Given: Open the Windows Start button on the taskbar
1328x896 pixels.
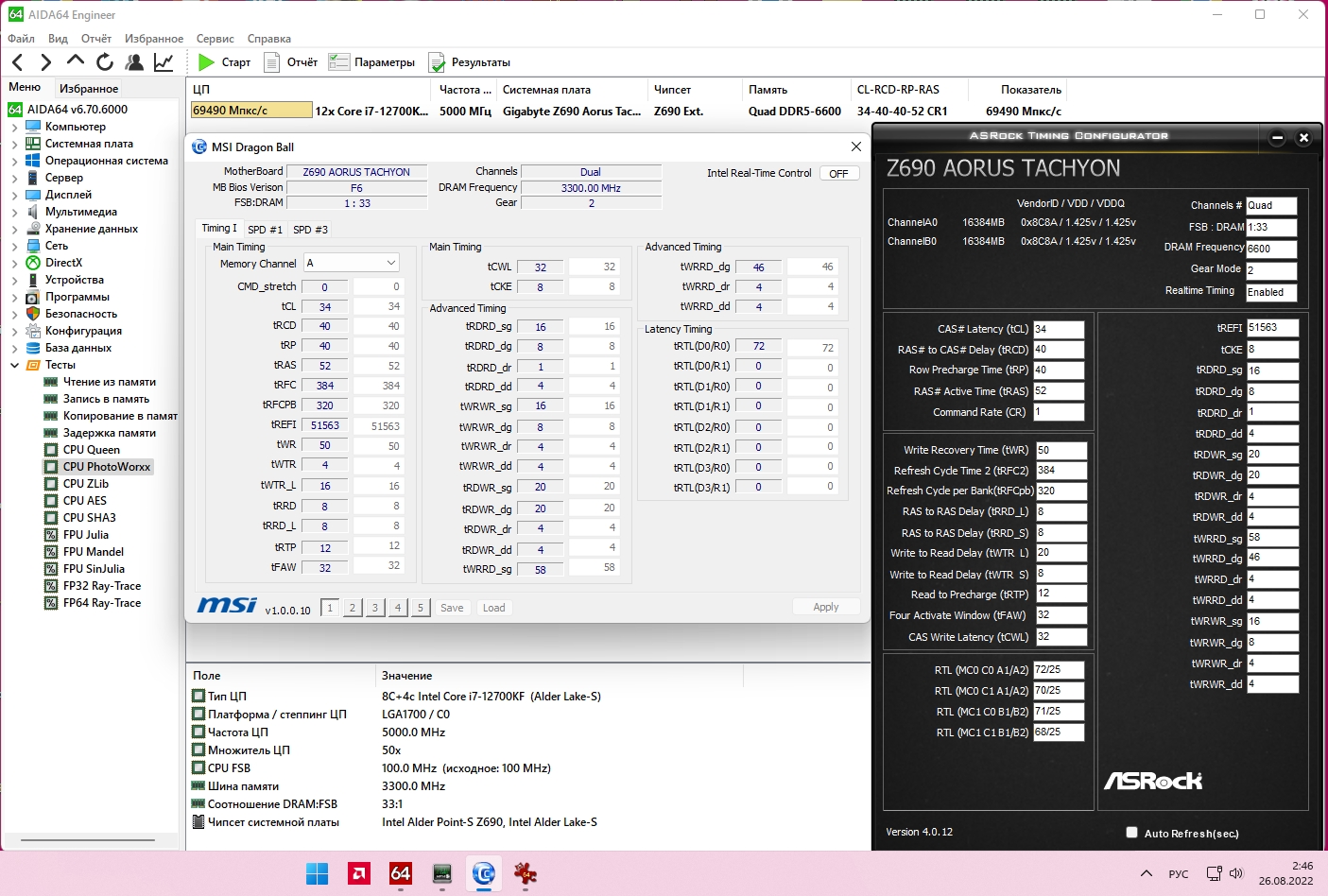Looking at the screenshot, I should coord(318,873).
